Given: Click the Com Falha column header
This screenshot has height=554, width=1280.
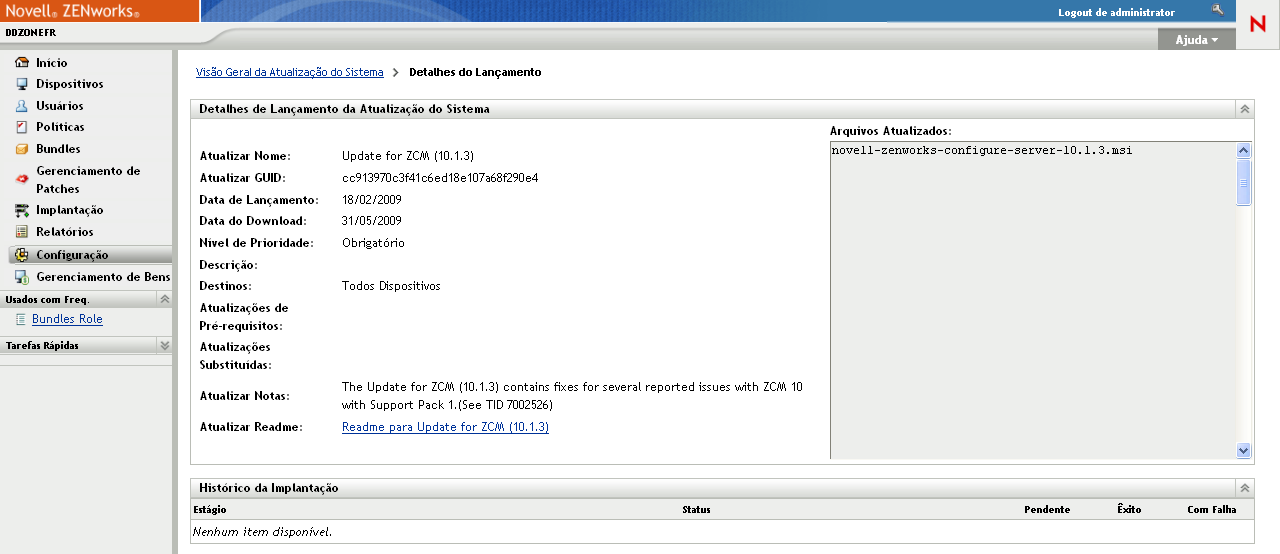Looking at the screenshot, I should pos(1212,510).
